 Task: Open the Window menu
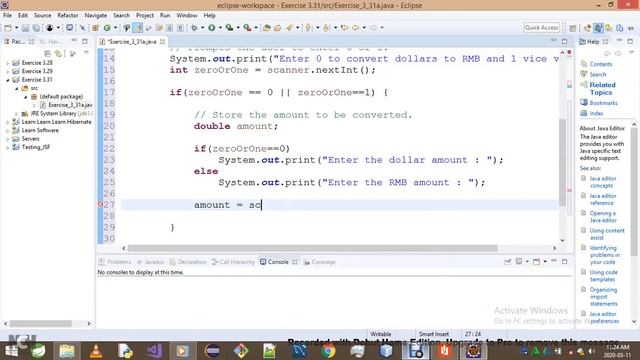(187, 15)
